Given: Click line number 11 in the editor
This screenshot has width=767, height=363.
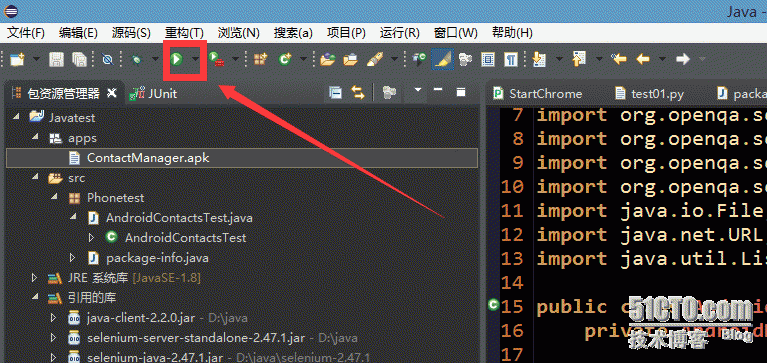Looking at the screenshot, I should [x=512, y=211].
